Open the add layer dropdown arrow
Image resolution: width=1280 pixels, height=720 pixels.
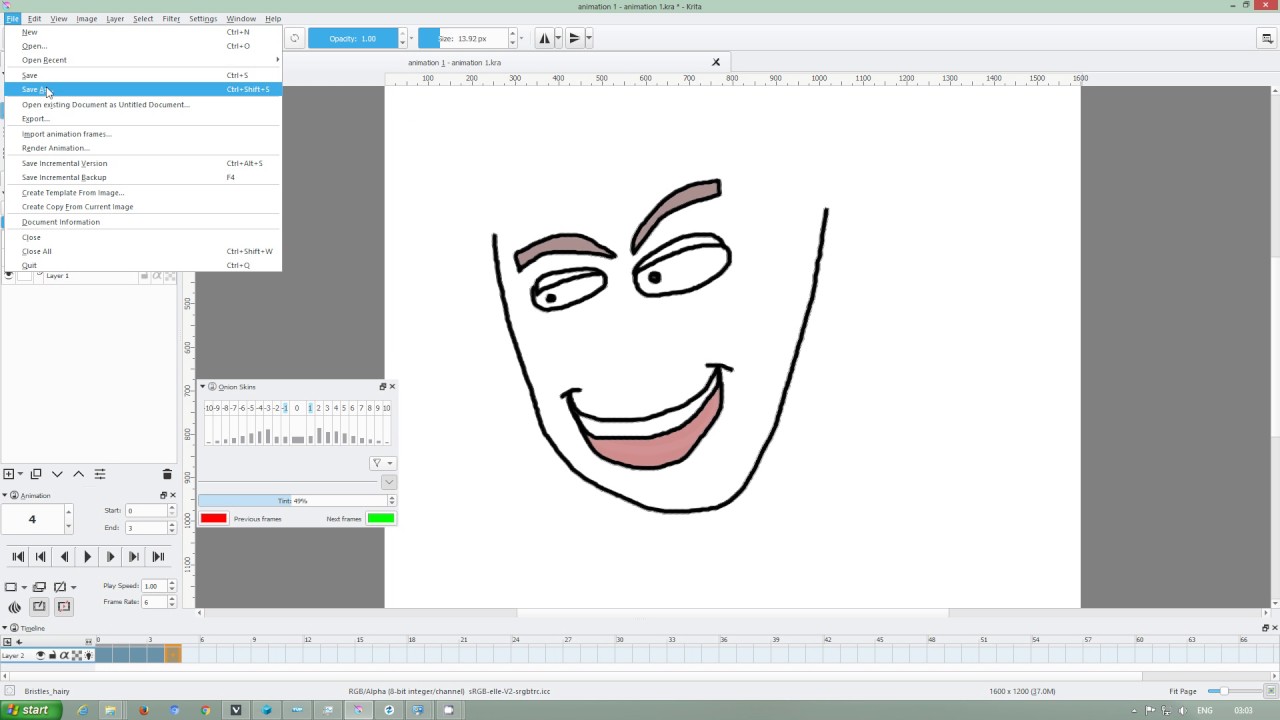pyautogui.click(x=20, y=474)
